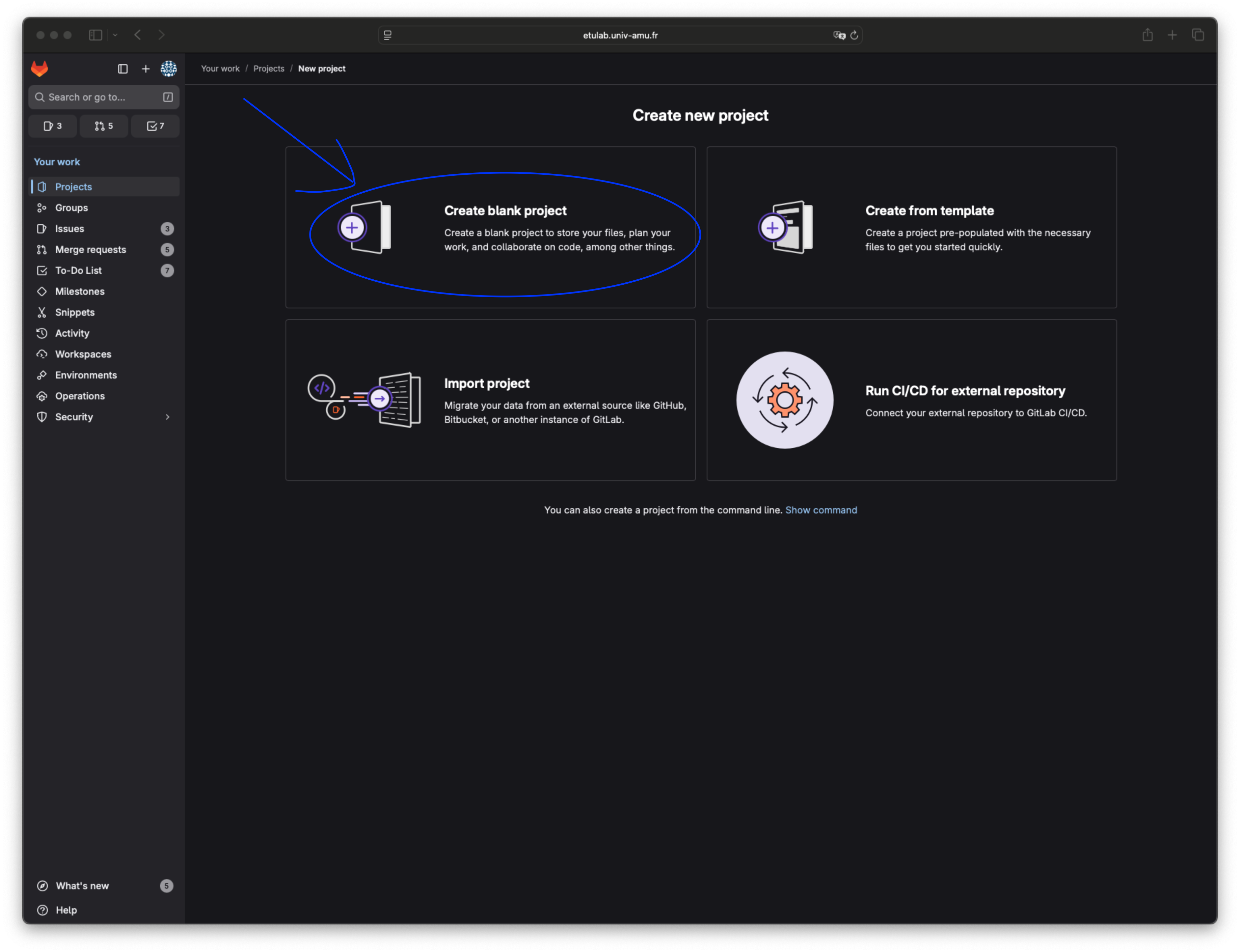Open to-do counter showing 7
This screenshot has height=952, width=1240.
(155, 126)
